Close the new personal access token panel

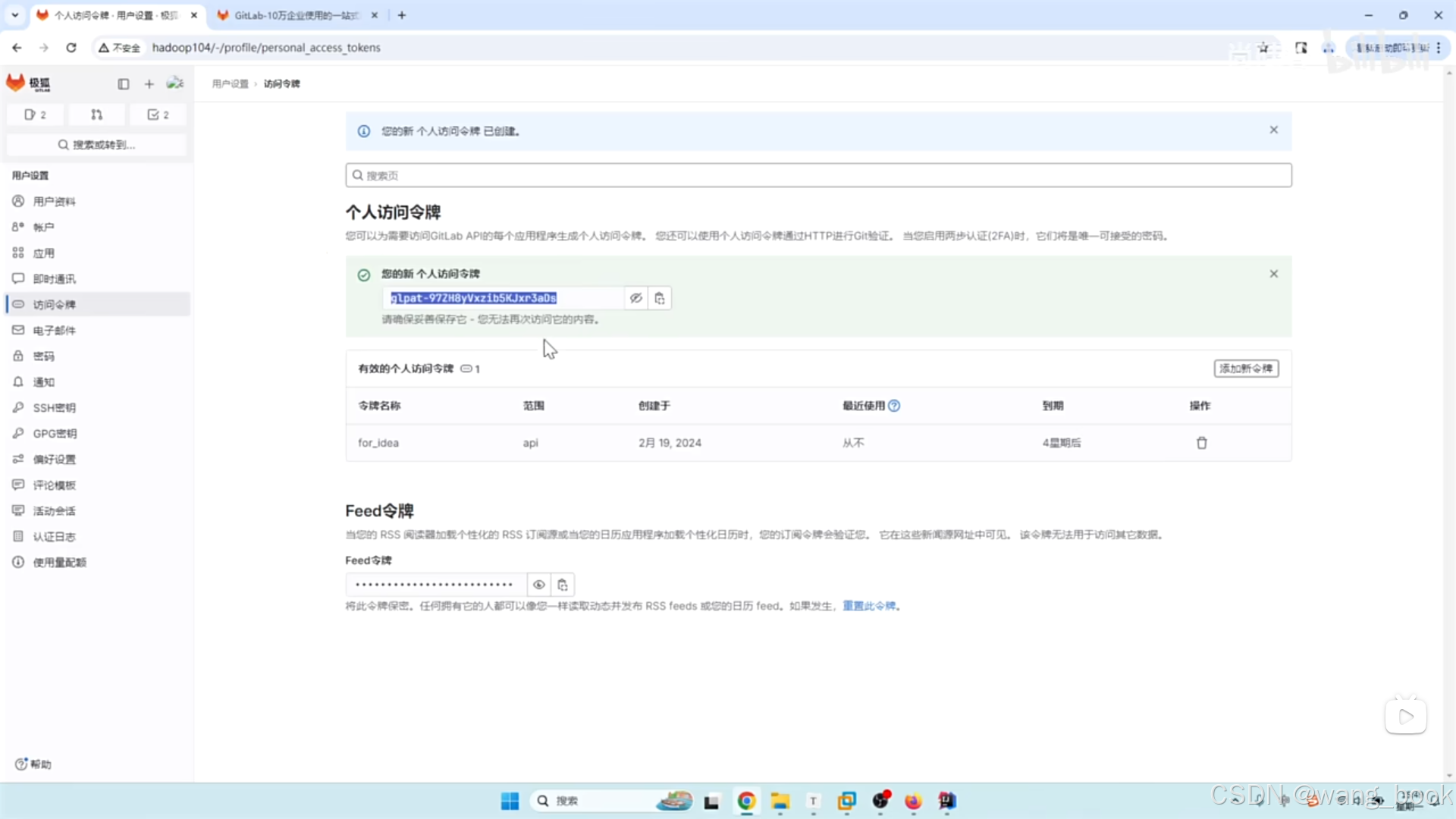tap(1273, 274)
